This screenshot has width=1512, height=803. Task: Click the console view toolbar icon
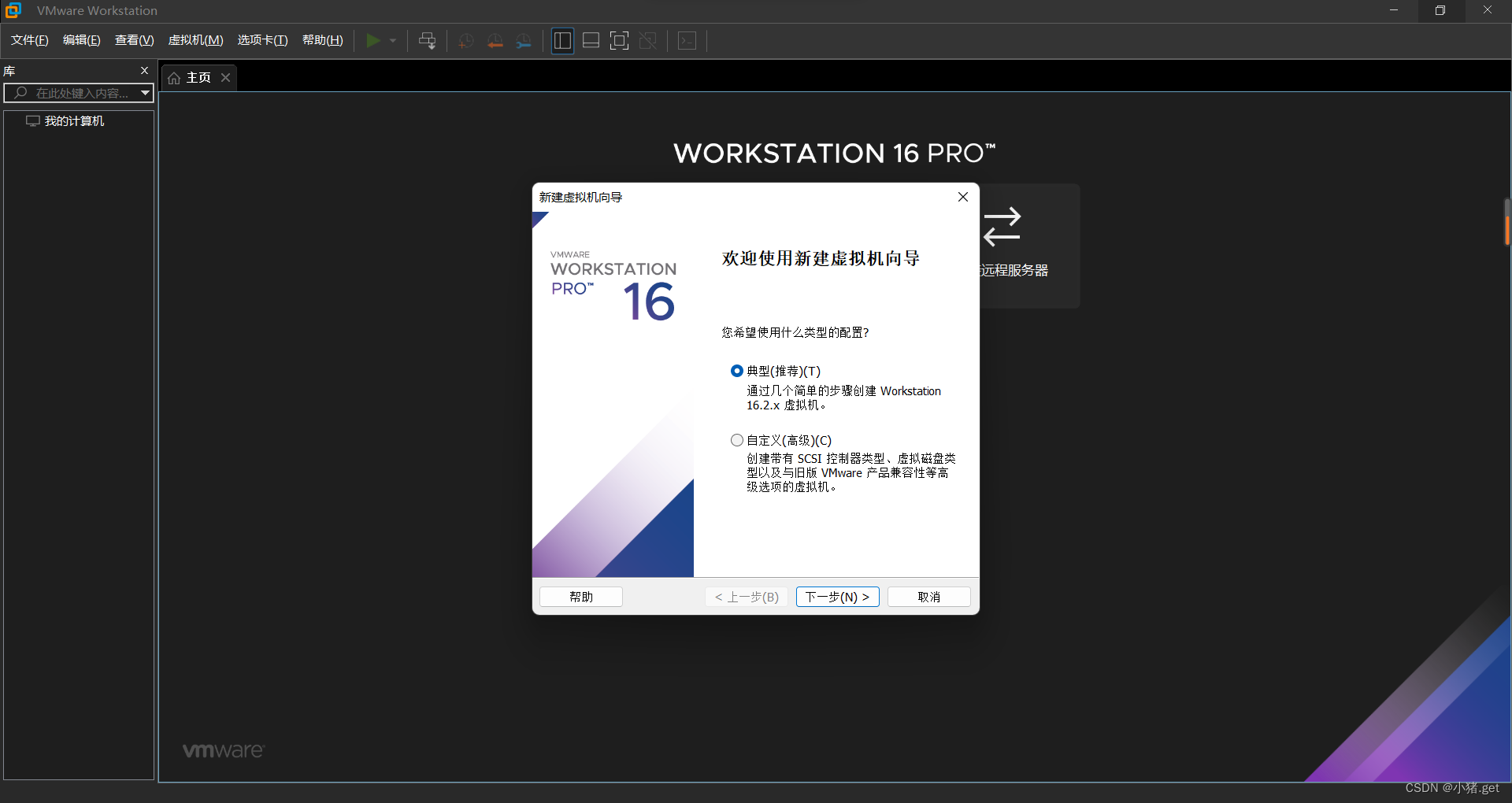click(687, 40)
